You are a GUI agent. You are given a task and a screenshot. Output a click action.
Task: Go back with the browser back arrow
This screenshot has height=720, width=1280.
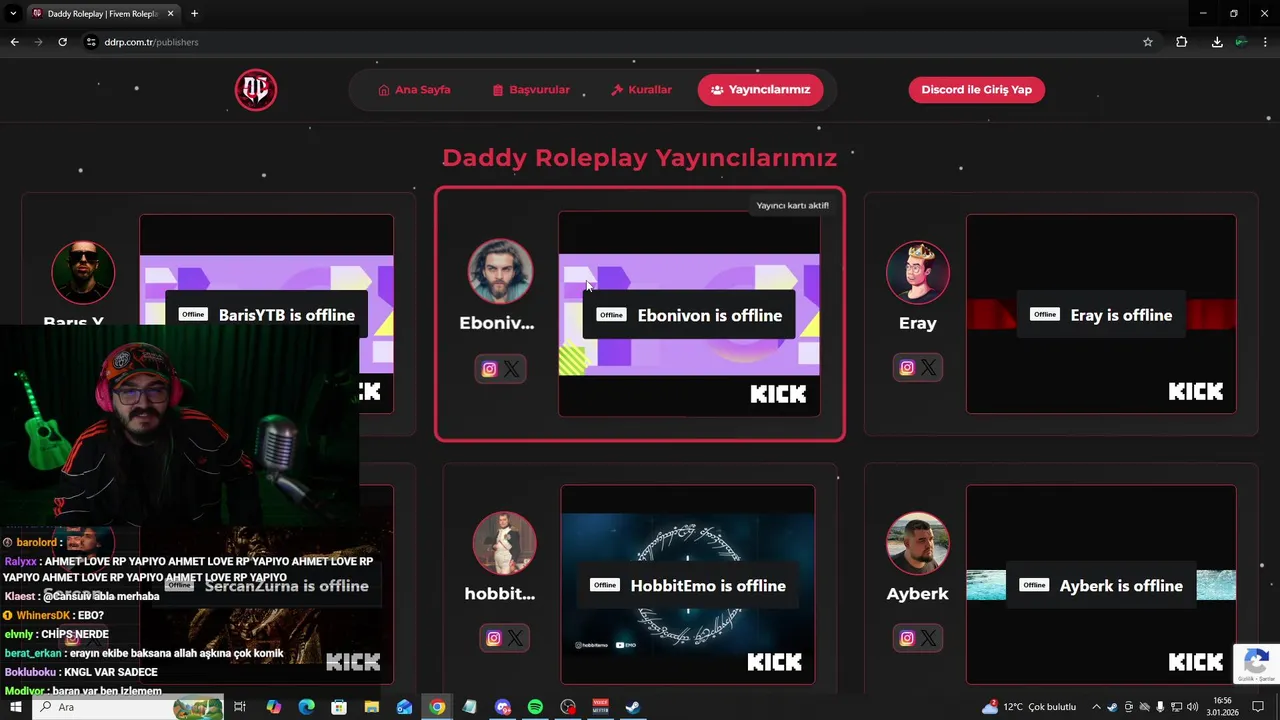pos(15,42)
